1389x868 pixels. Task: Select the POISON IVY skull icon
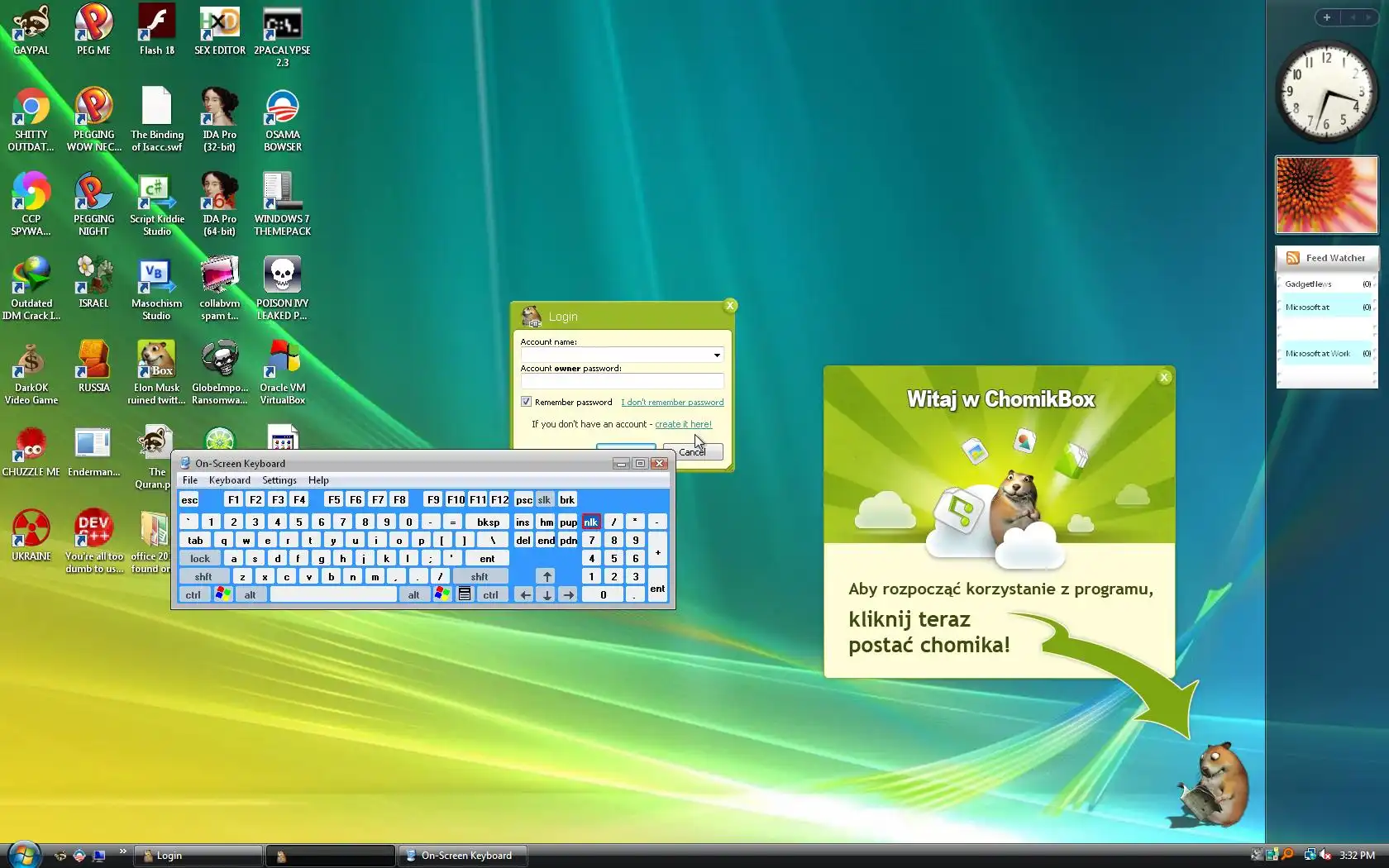pos(282,289)
